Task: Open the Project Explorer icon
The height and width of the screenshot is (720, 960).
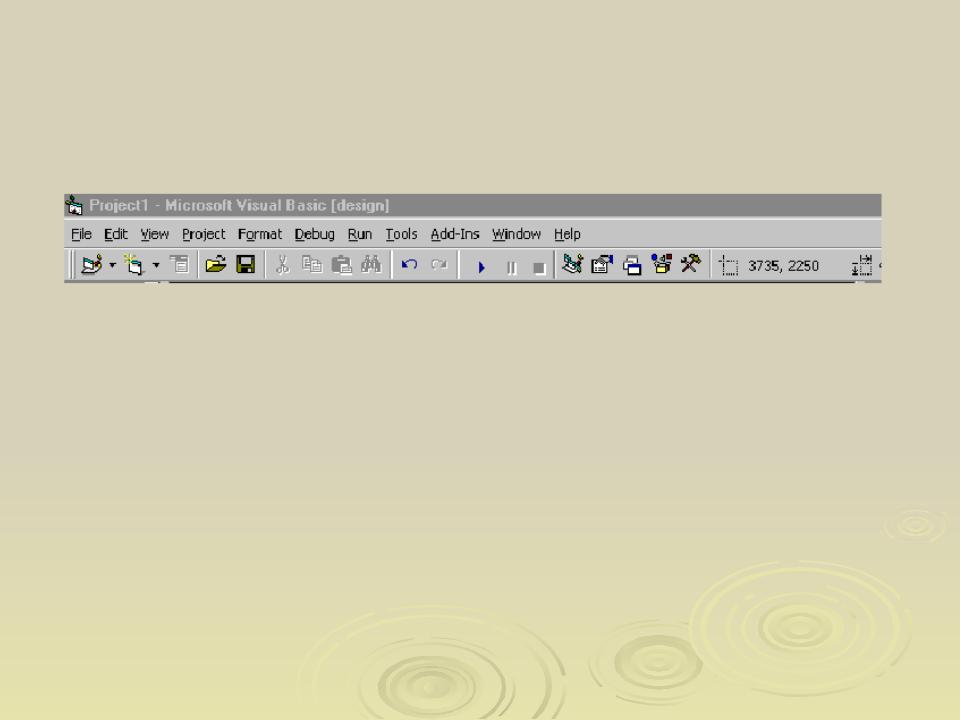Action: tap(572, 264)
